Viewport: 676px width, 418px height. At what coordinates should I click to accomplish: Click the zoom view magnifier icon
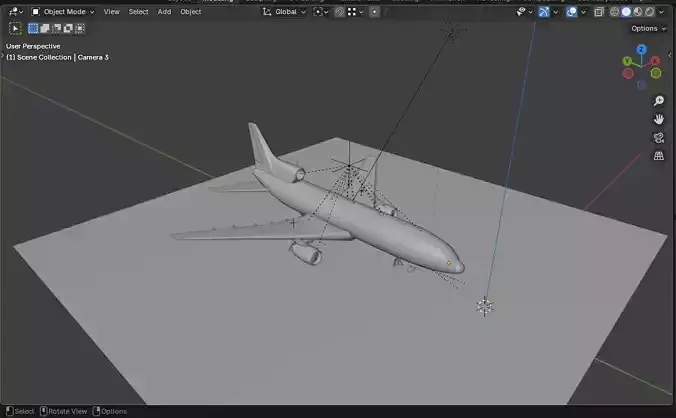(658, 101)
